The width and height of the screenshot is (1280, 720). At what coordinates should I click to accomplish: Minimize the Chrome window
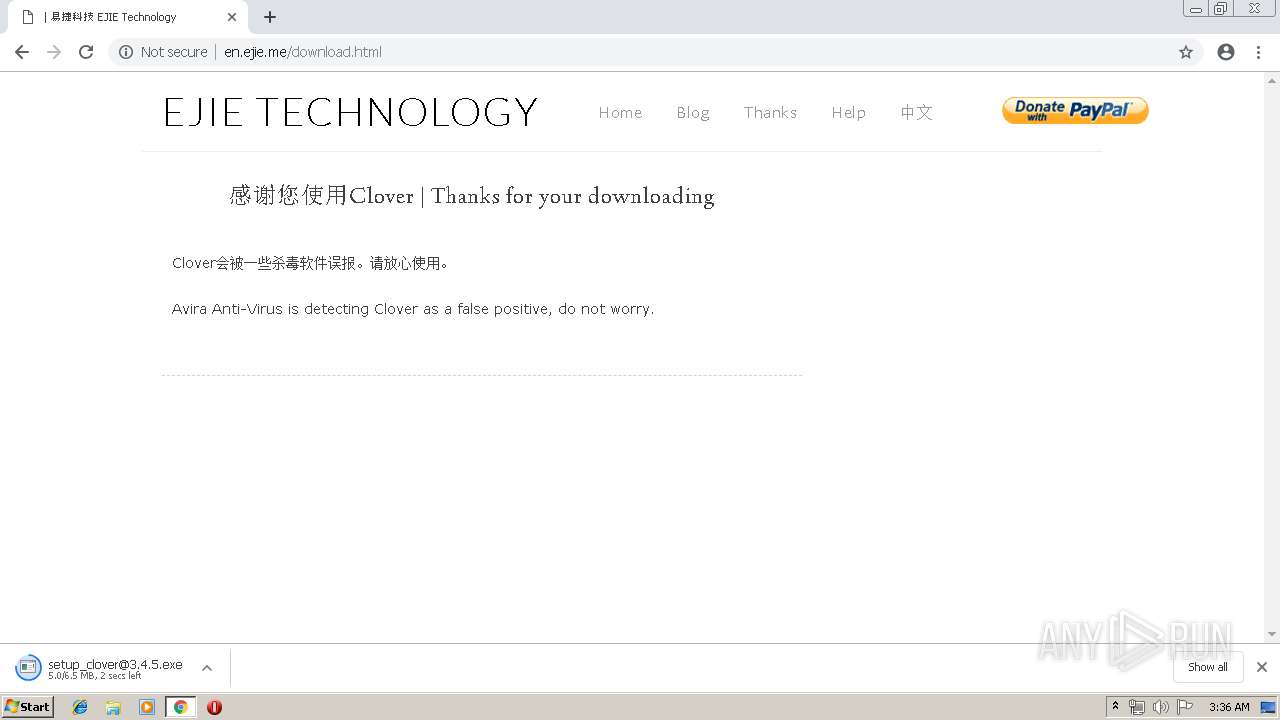click(x=1196, y=9)
